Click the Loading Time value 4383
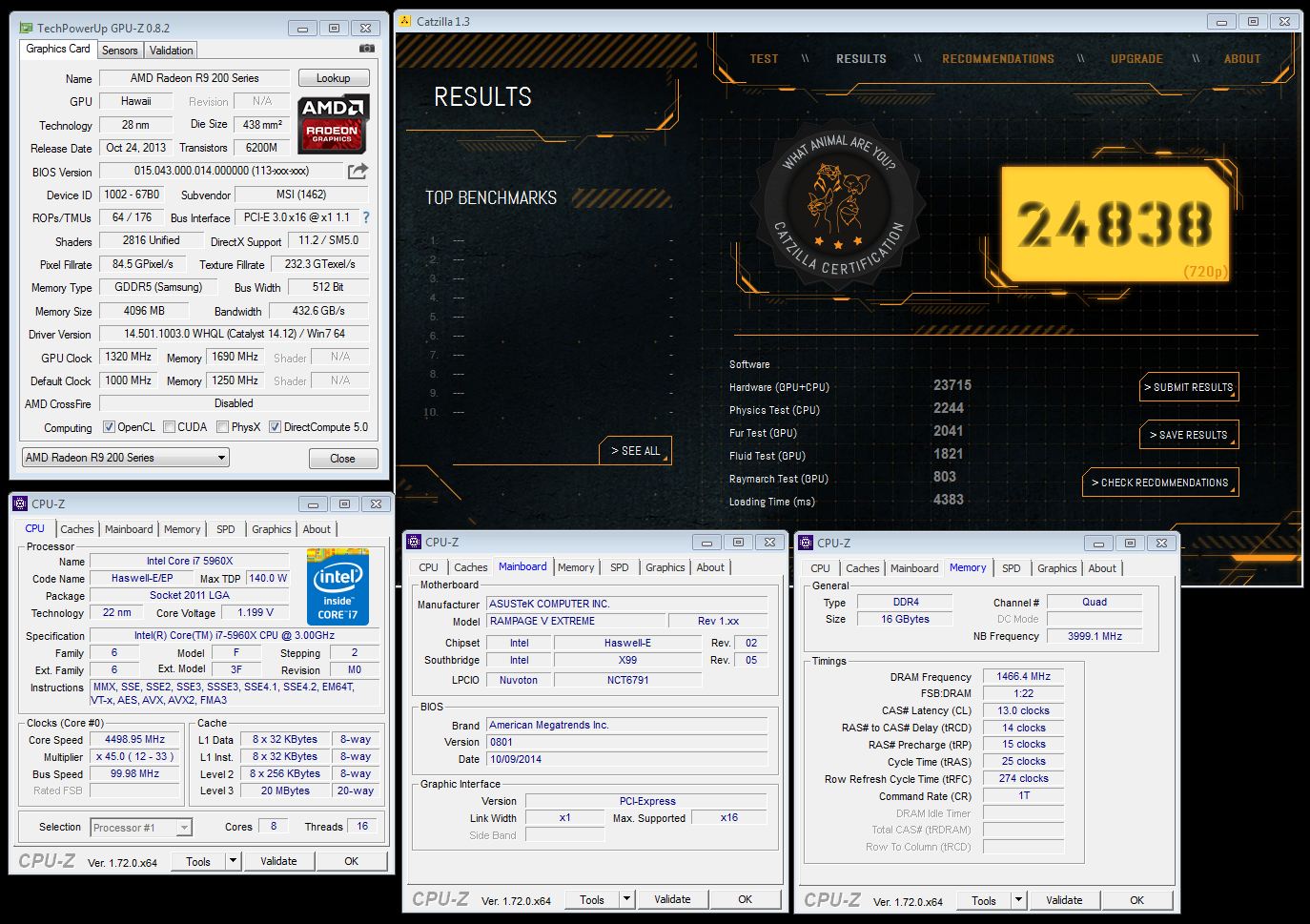Viewport: 1310px width, 924px height. tap(949, 500)
